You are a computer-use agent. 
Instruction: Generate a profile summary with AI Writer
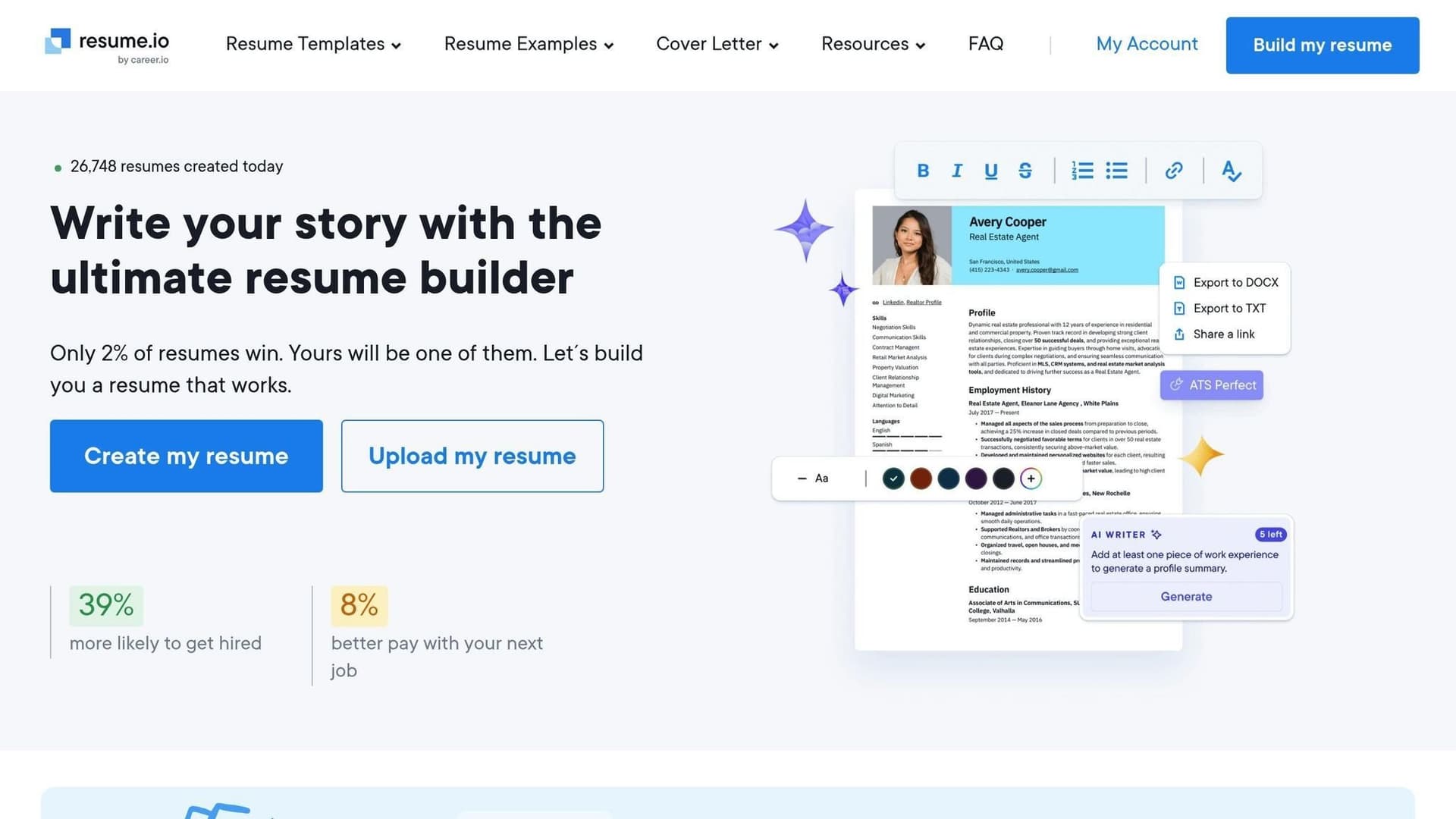point(1185,597)
